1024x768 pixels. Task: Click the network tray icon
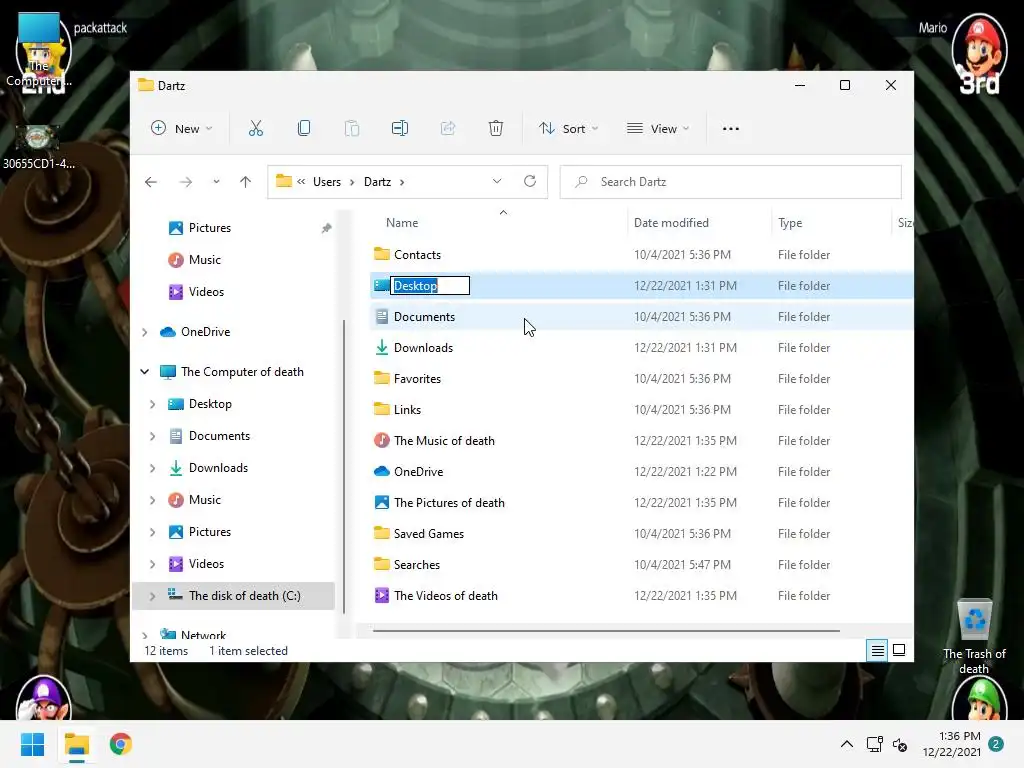click(x=874, y=744)
